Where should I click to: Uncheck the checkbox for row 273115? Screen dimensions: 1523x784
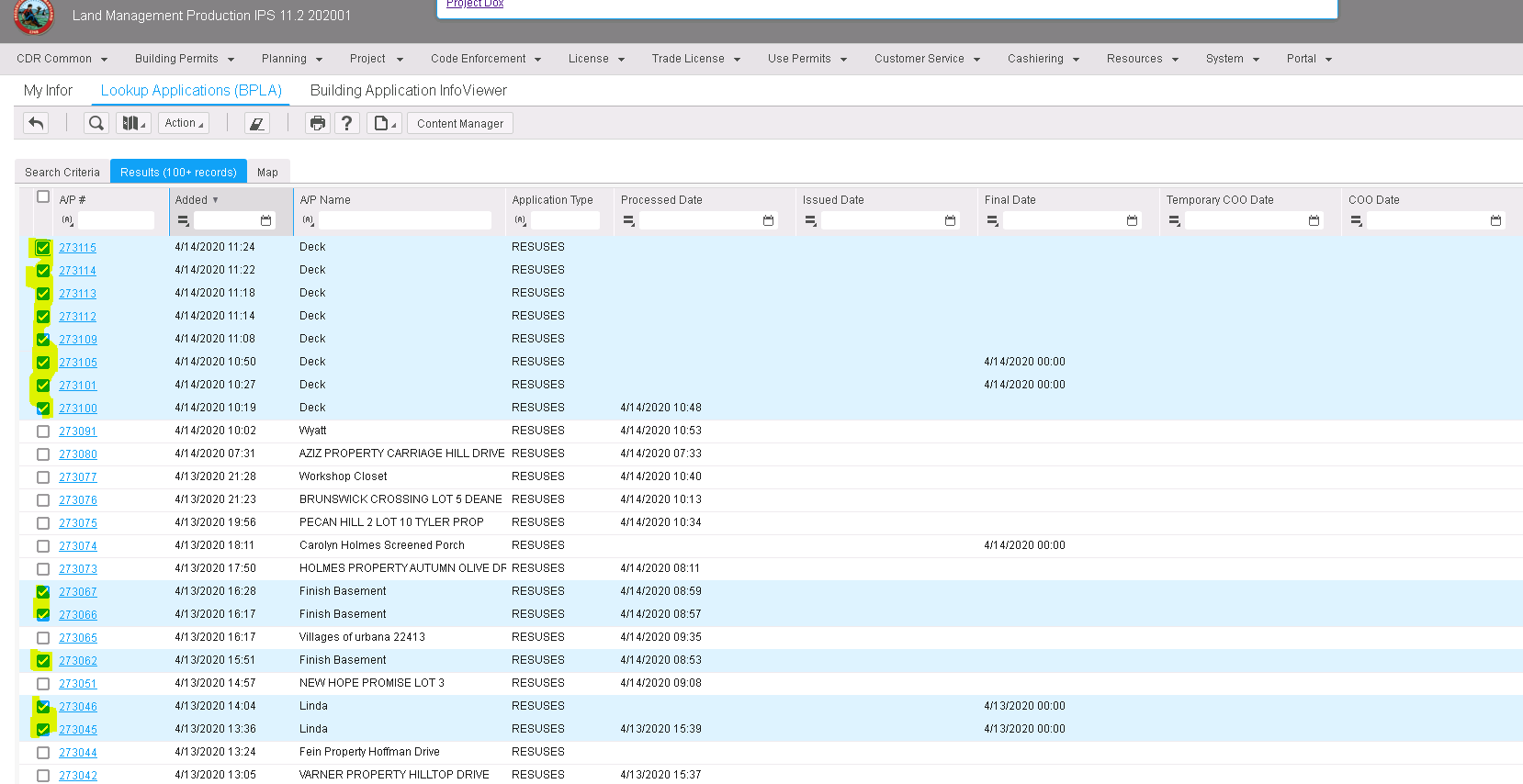pos(43,248)
